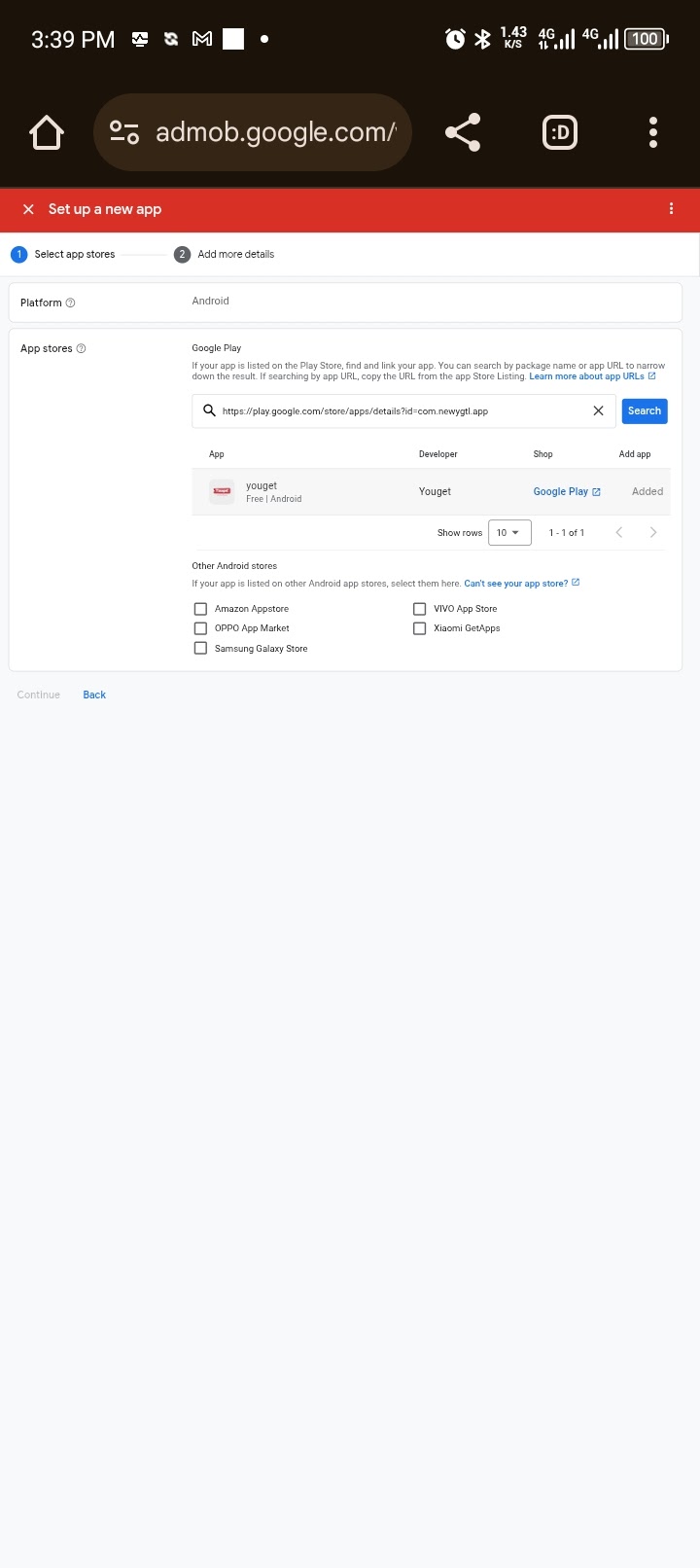Click the Added status for youget
This screenshot has height=1568, width=700.
pos(647,491)
